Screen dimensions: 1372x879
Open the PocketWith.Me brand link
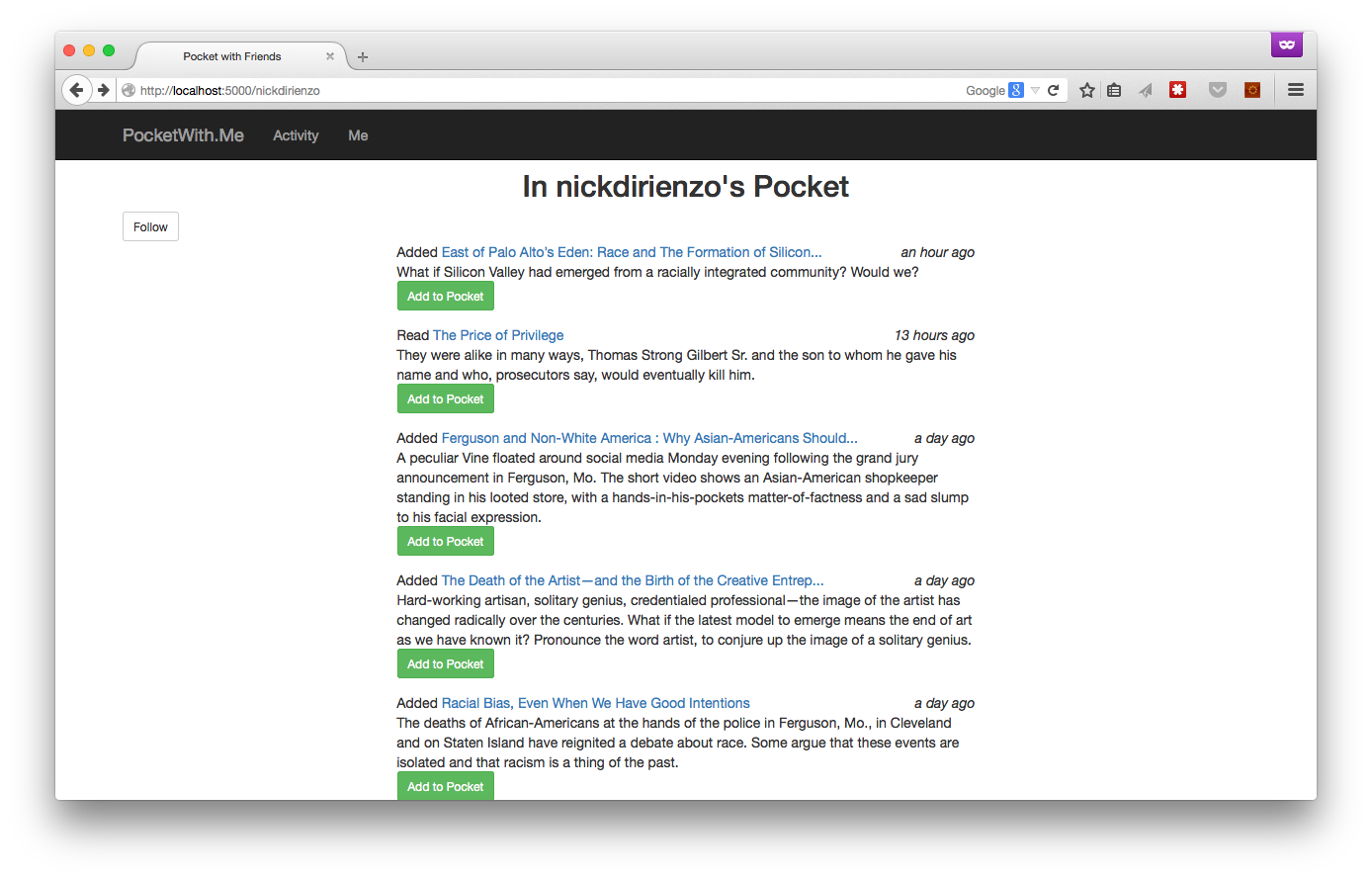pos(183,135)
